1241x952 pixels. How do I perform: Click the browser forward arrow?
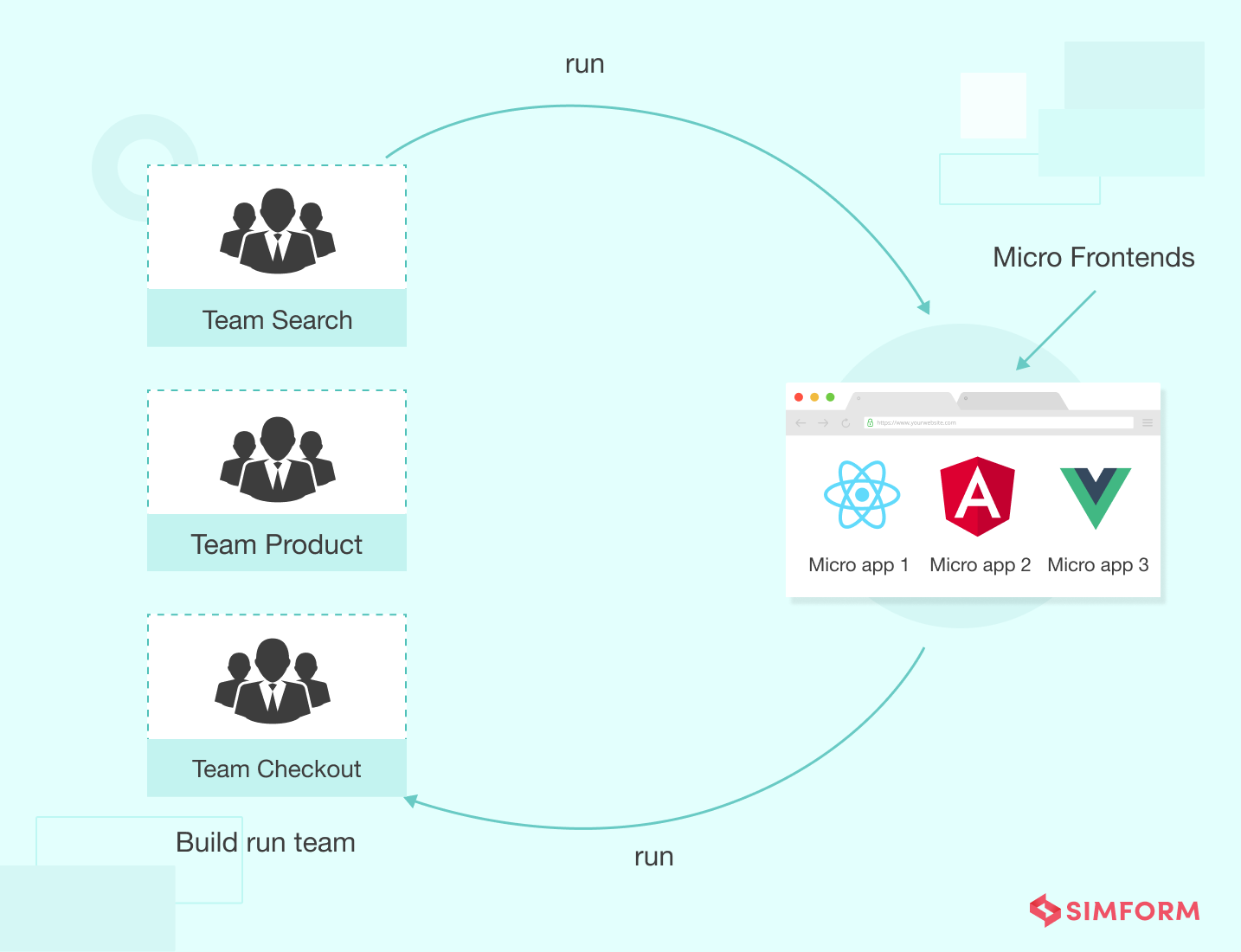tap(823, 423)
